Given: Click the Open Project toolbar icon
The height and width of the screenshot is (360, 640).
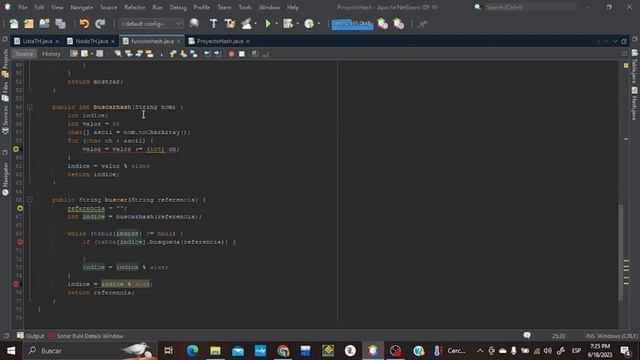Looking at the screenshot, I should click(x=44, y=24).
